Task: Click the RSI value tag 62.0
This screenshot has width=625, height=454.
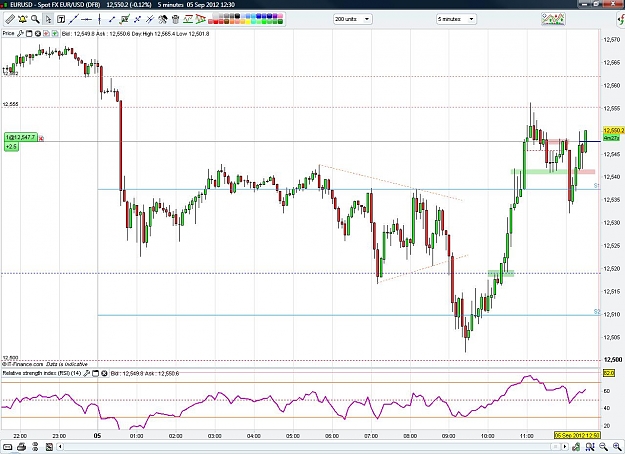Action: coord(609,373)
